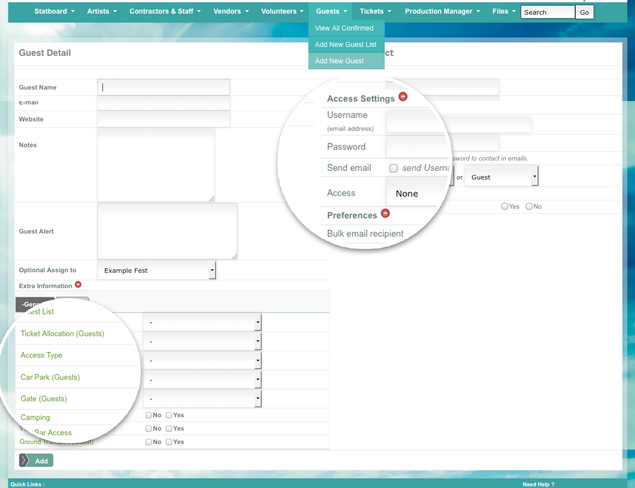Choose Add New Guest from Guests menu
This screenshot has height=488, width=635.
coord(340,61)
